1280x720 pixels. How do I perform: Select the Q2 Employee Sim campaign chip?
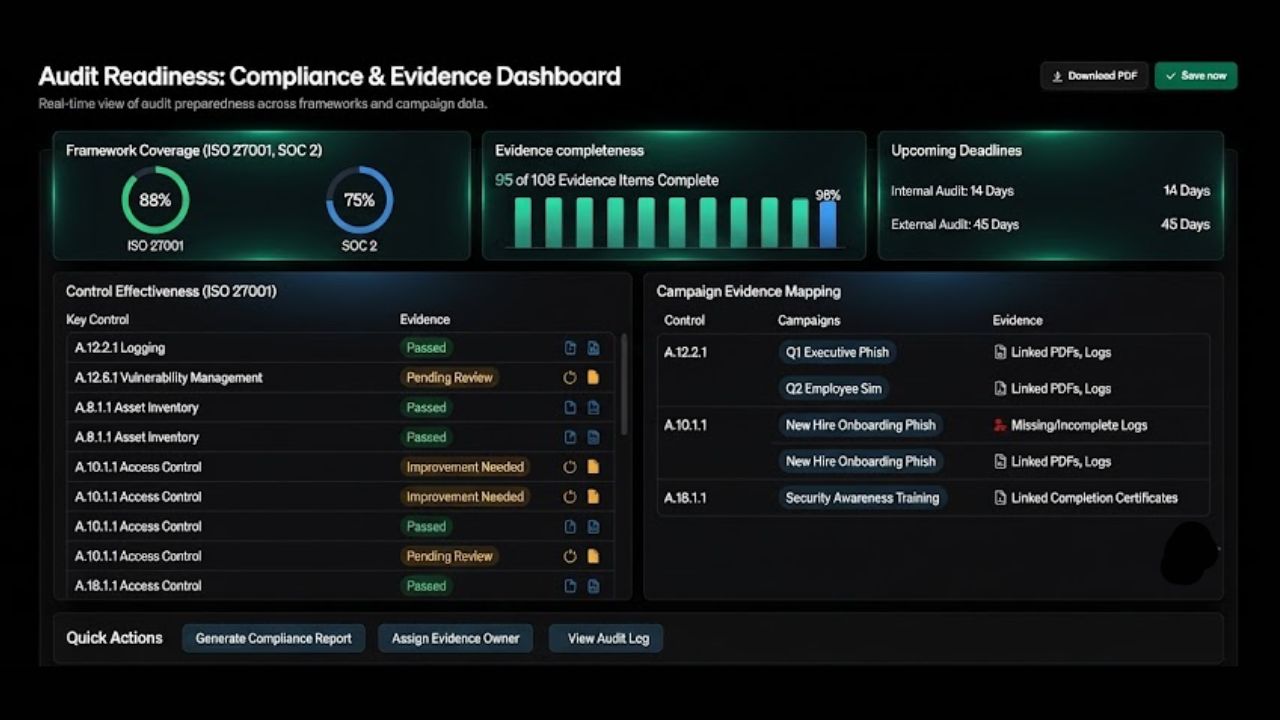(x=834, y=388)
